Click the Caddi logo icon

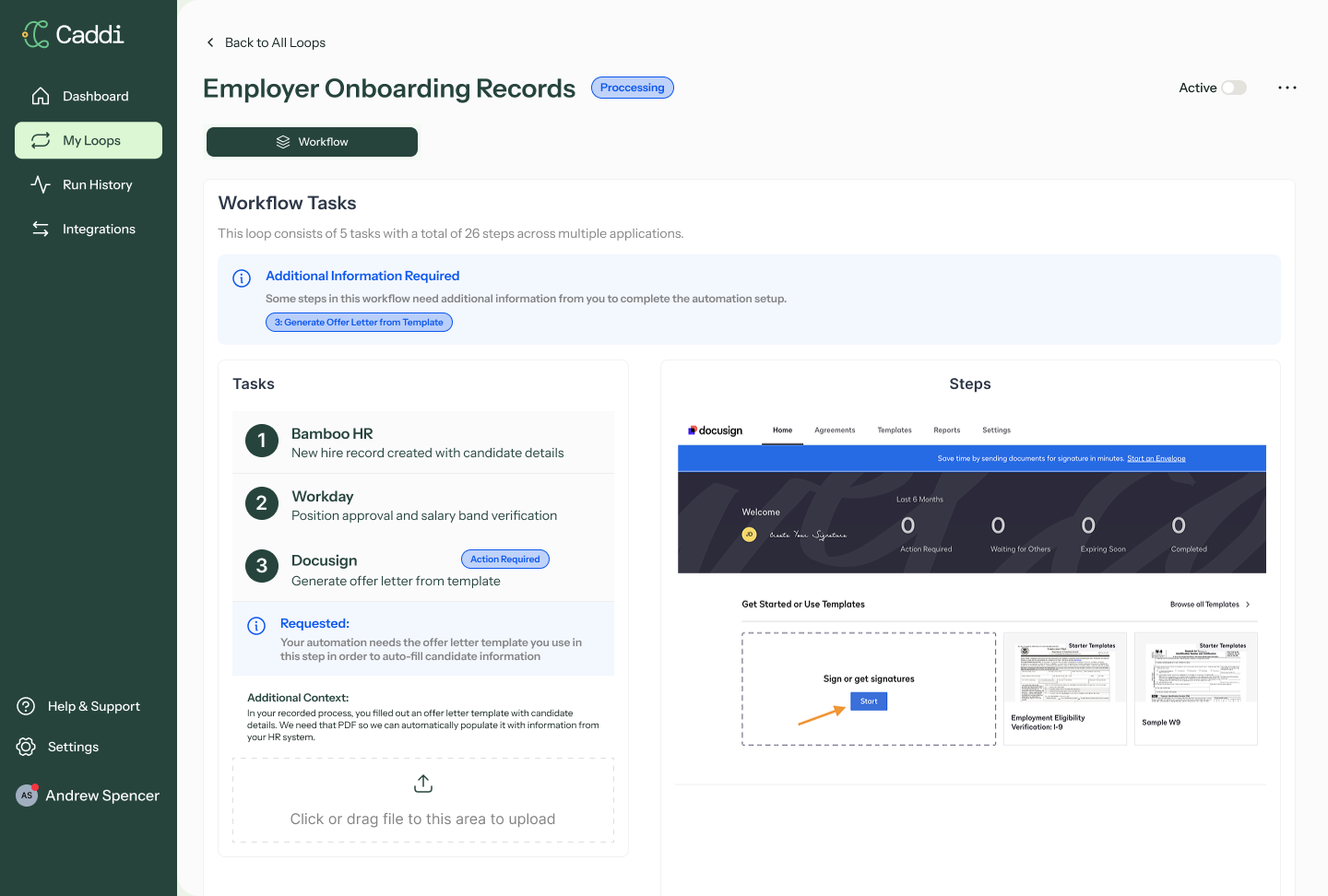(36, 34)
